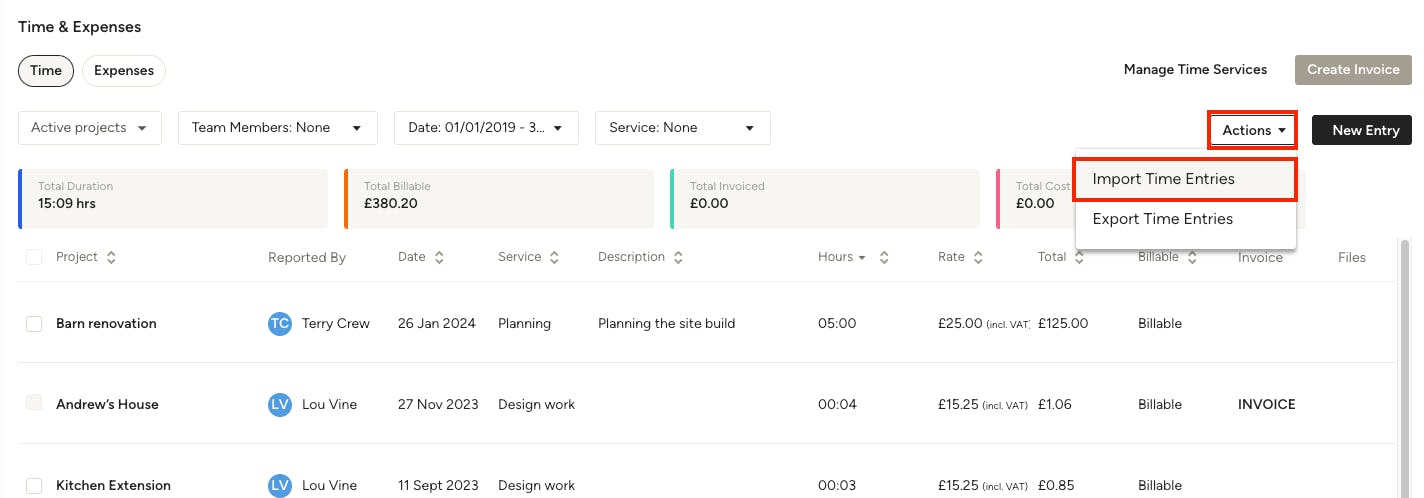Screen dimensions: 1424x498
Task: Click the £125.00 total value
Action: click(x=1063, y=323)
